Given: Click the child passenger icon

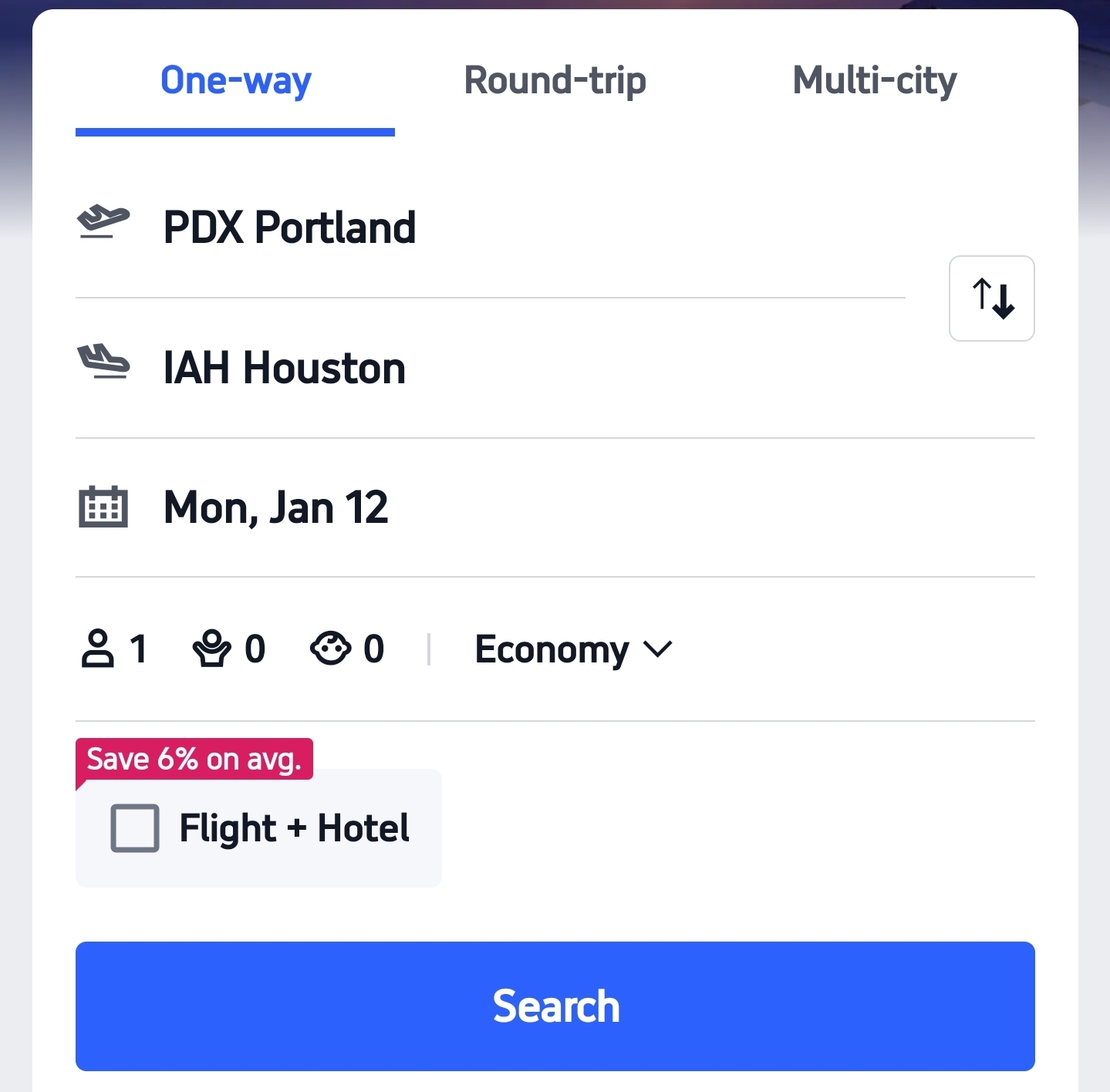Looking at the screenshot, I should coord(211,649).
